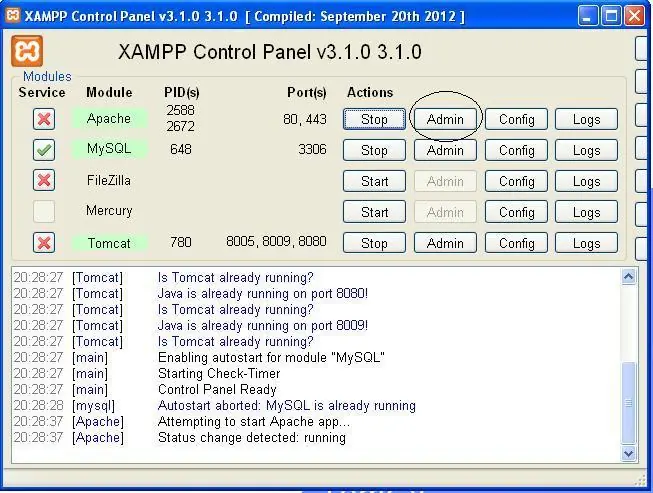Click log "Java is already running on port 8009!"
This screenshot has height=493, width=653.
pos(262,326)
